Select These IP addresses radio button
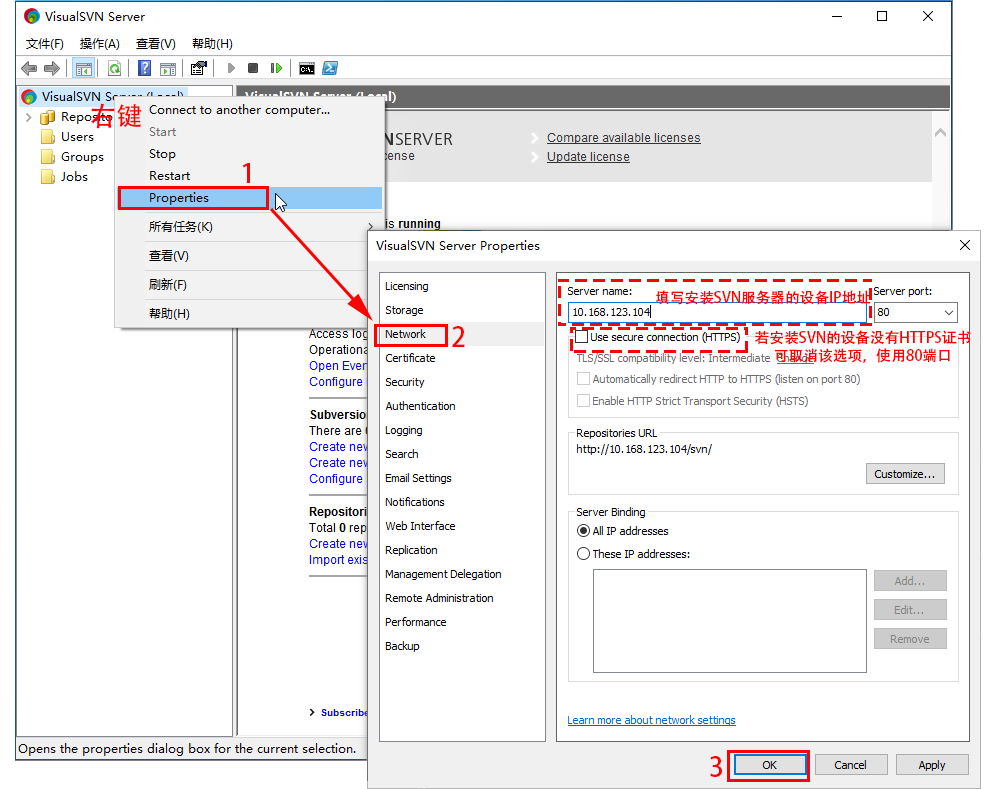This screenshot has height=789, width=996. 583,554
